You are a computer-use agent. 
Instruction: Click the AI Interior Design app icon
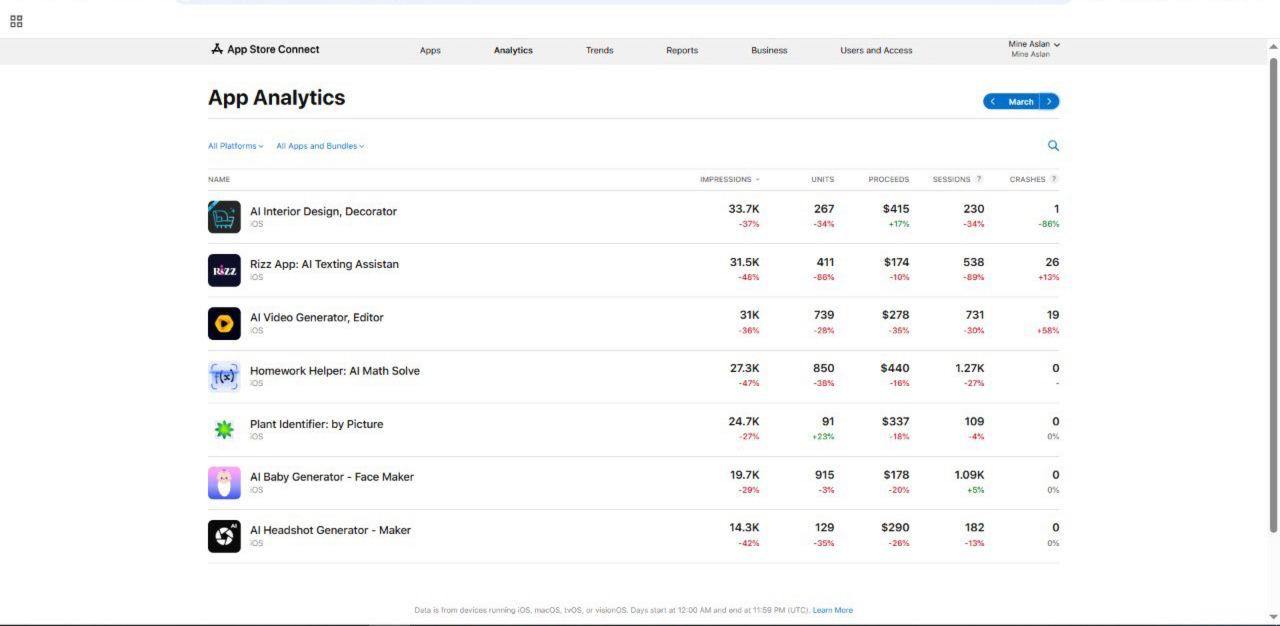click(224, 217)
